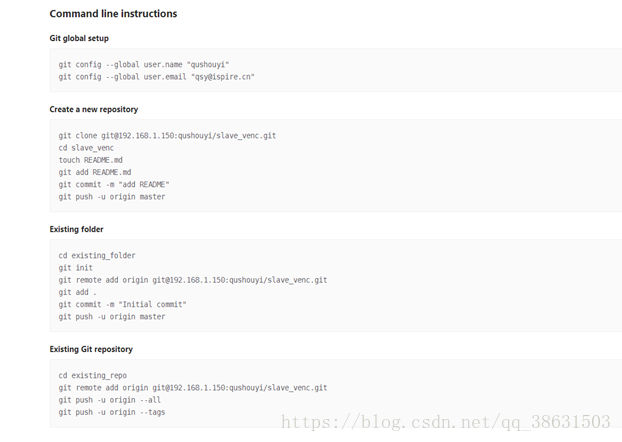Click the "Command line instructions" heading
The image size is (622, 442).
[113, 14]
